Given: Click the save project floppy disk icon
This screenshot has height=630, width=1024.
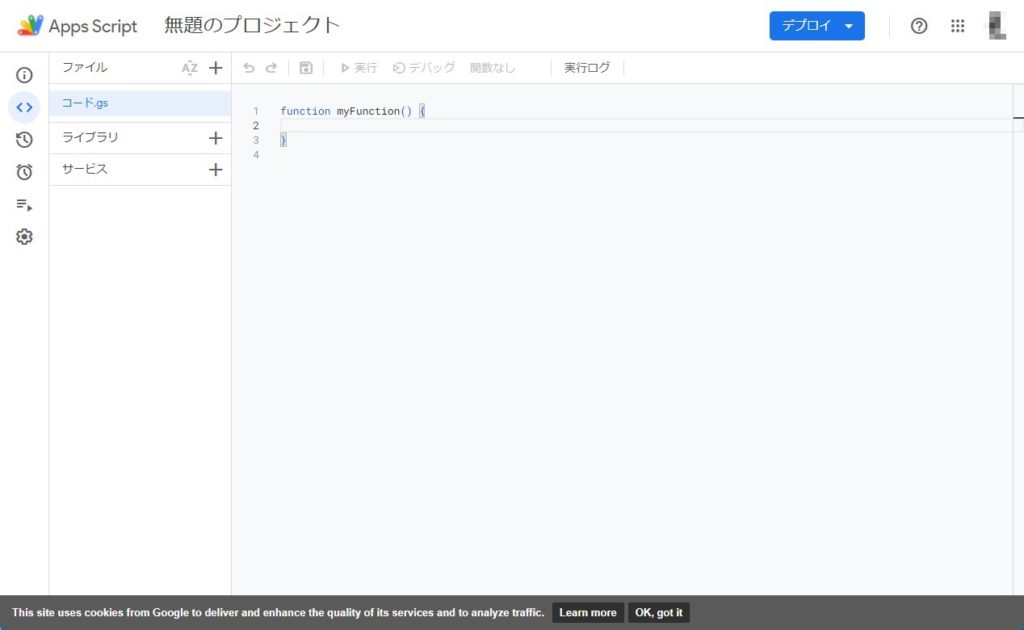Looking at the screenshot, I should (306, 68).
